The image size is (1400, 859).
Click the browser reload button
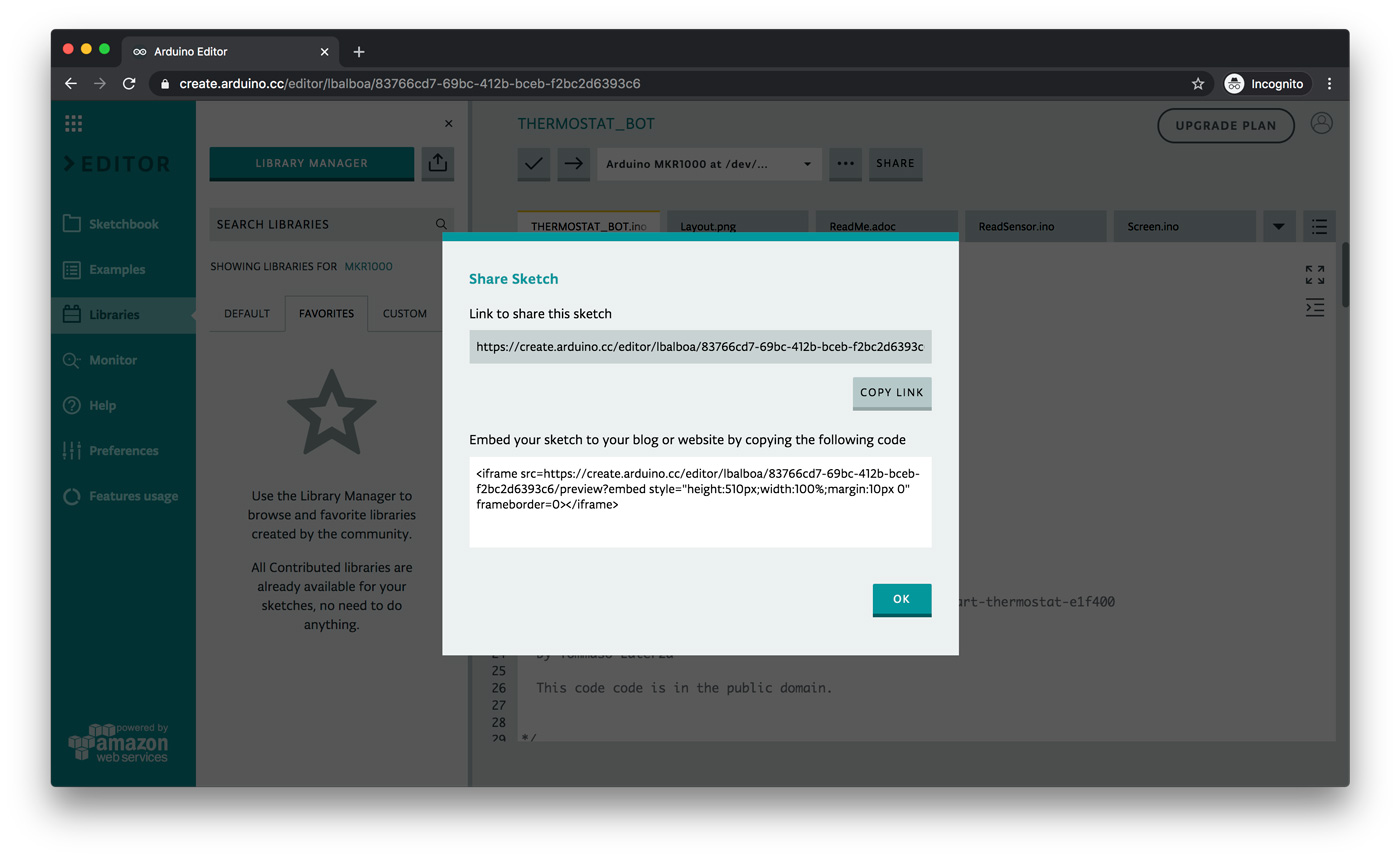point(129,84)
